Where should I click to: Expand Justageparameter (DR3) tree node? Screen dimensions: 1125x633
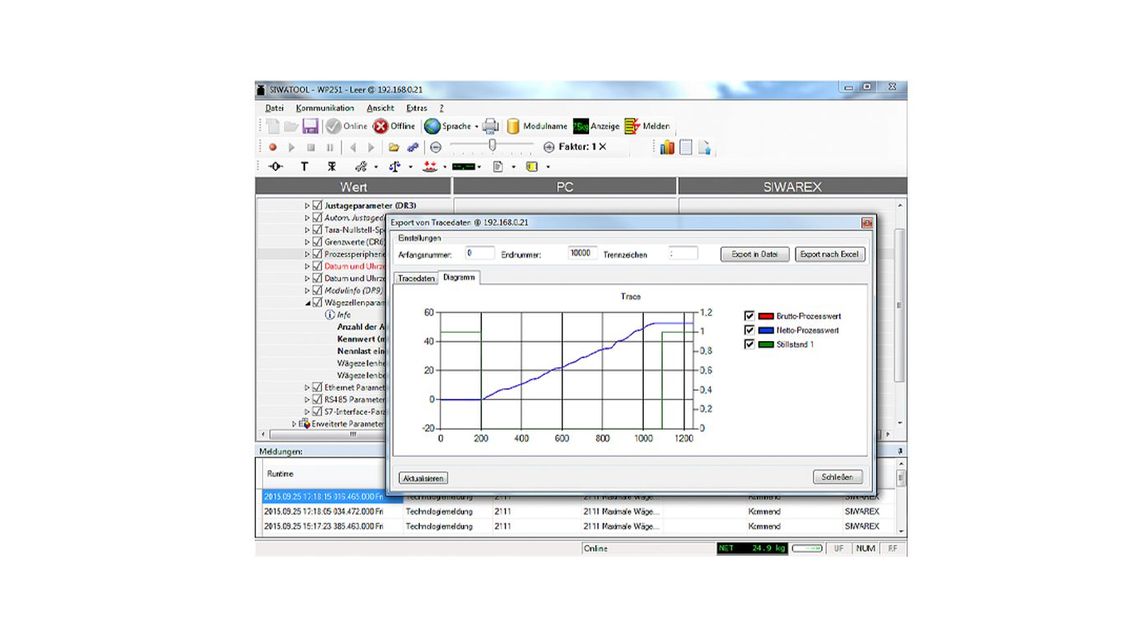(307, 205)
